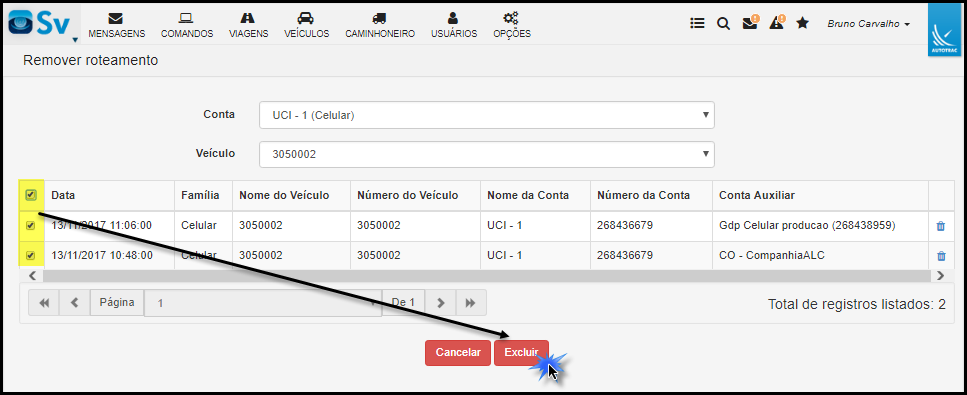This screenshot has height=395, width=967.
Task: Click the Cancelar button
Action: pos(458,352)
